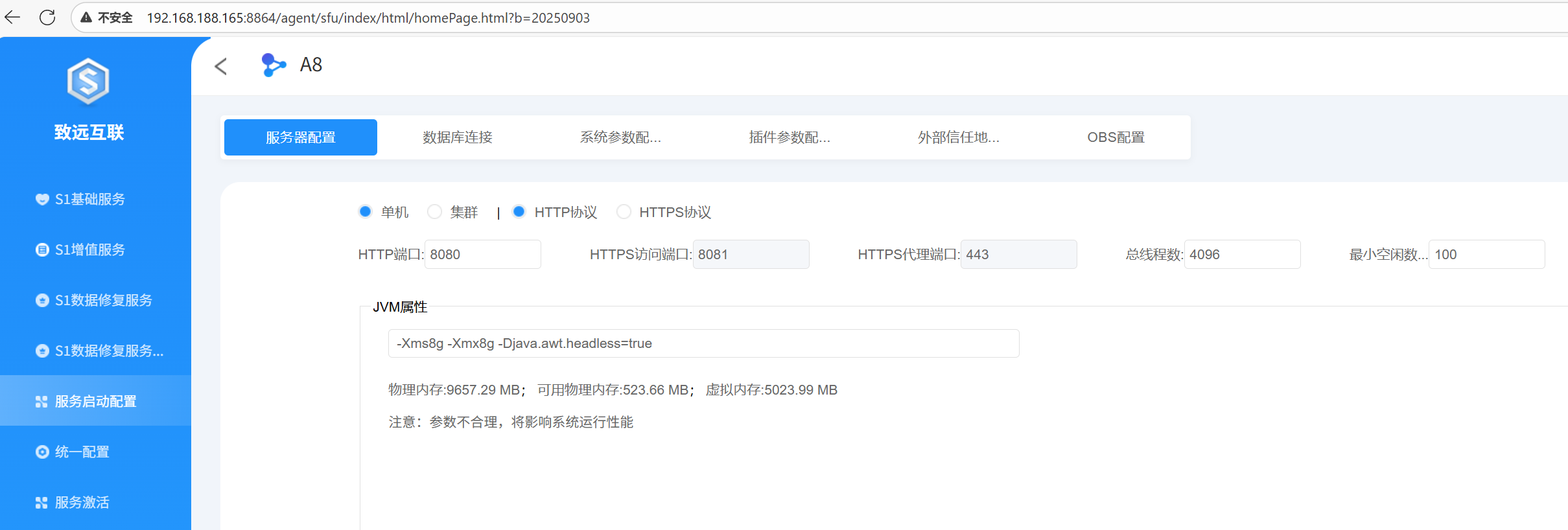Click the browser address bar URL
Screen dimensions: 1568x530
(x=368, y=18)
